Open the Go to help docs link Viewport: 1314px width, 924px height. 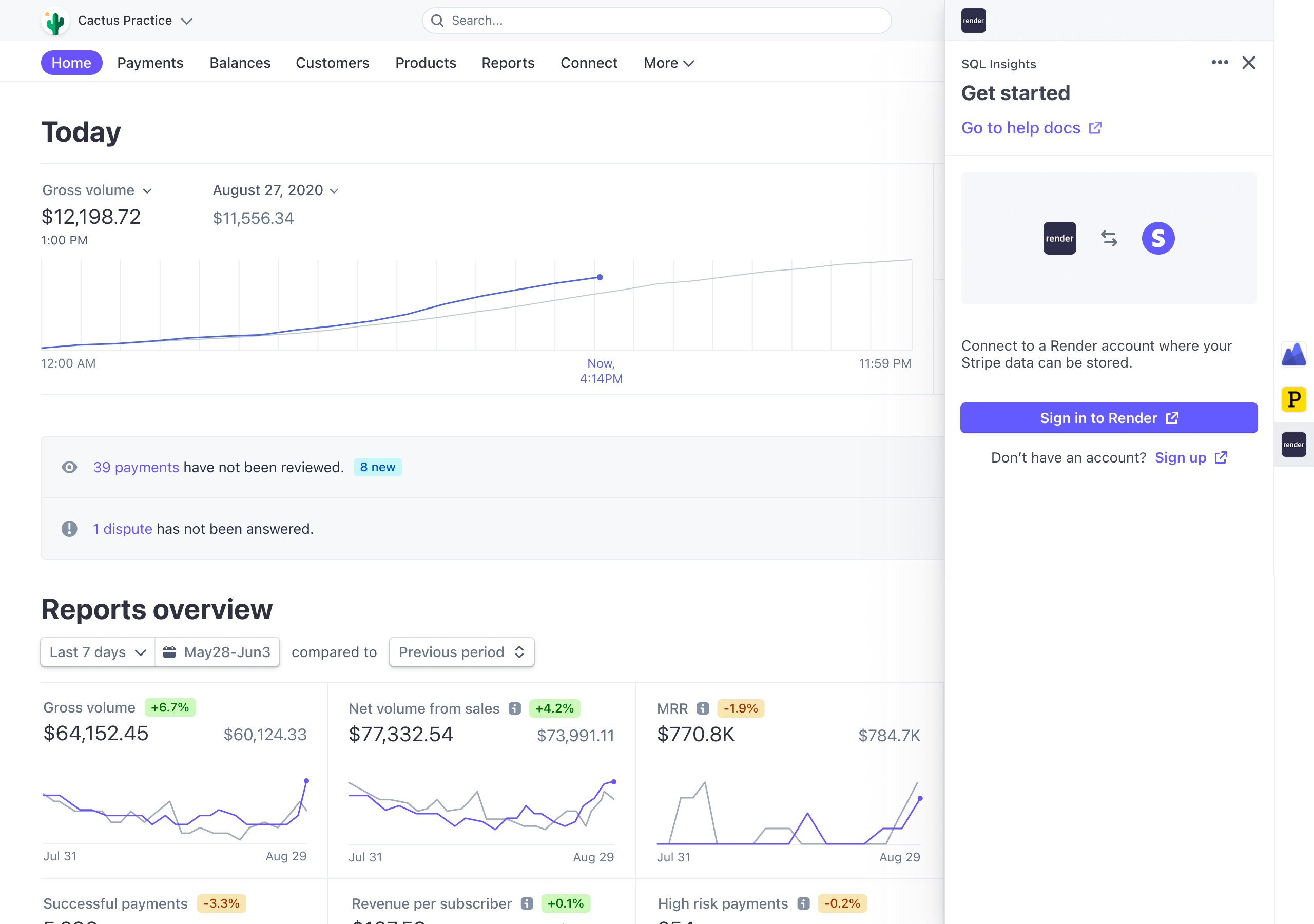pos(1031,128)
